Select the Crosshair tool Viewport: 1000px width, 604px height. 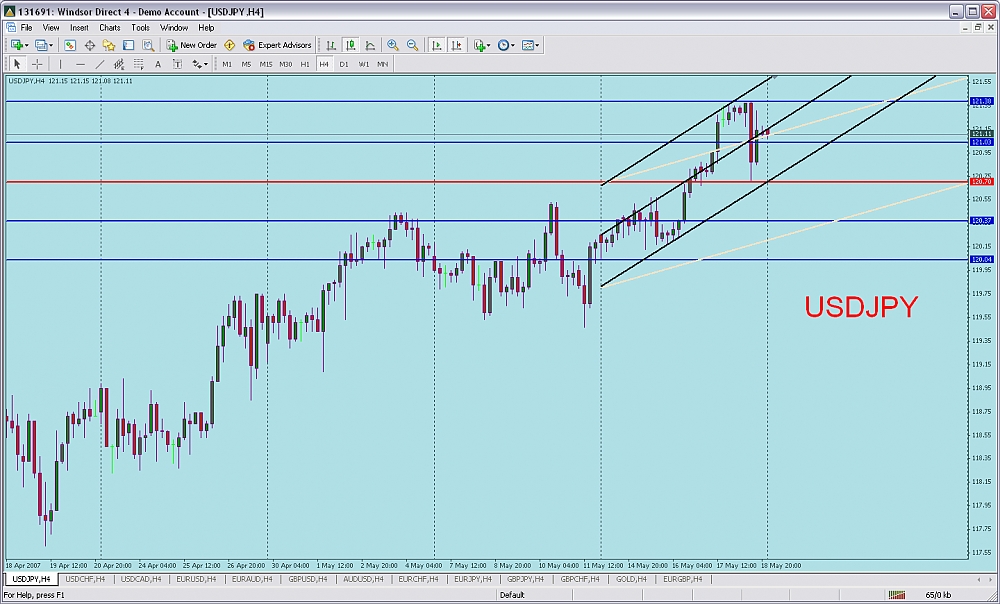(37, 64)
